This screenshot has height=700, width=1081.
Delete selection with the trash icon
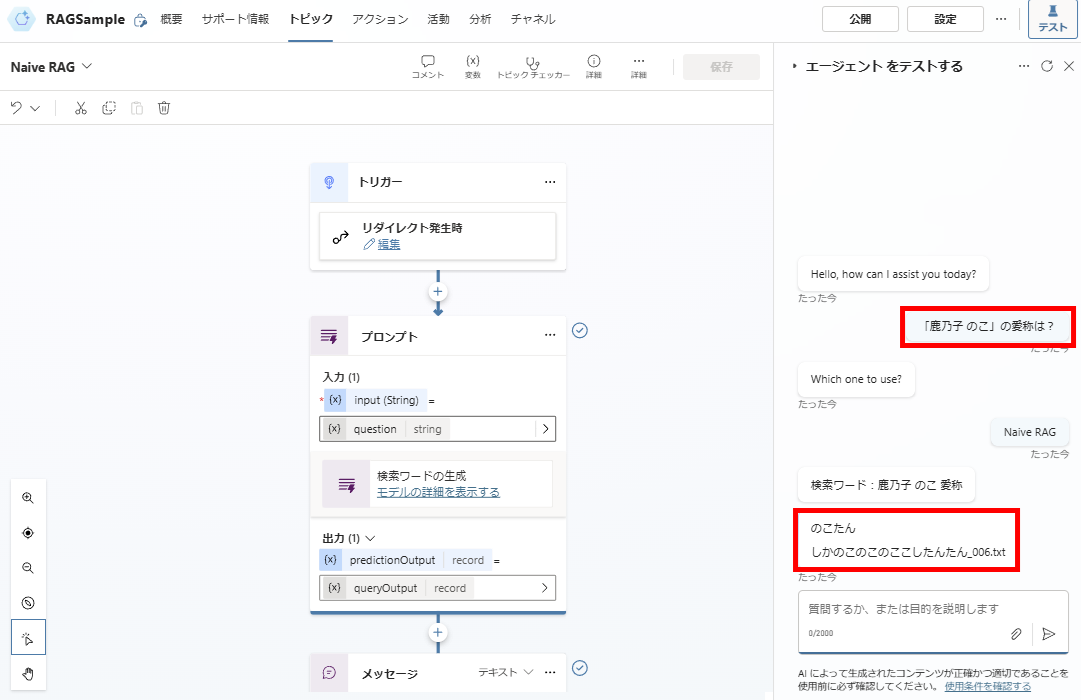[x=163, y=107]
